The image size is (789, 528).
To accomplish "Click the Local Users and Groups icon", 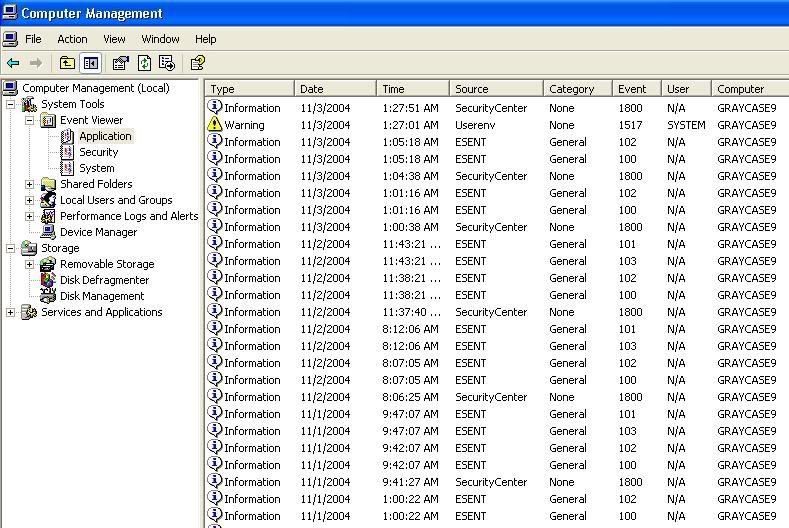I will [48, 200].
